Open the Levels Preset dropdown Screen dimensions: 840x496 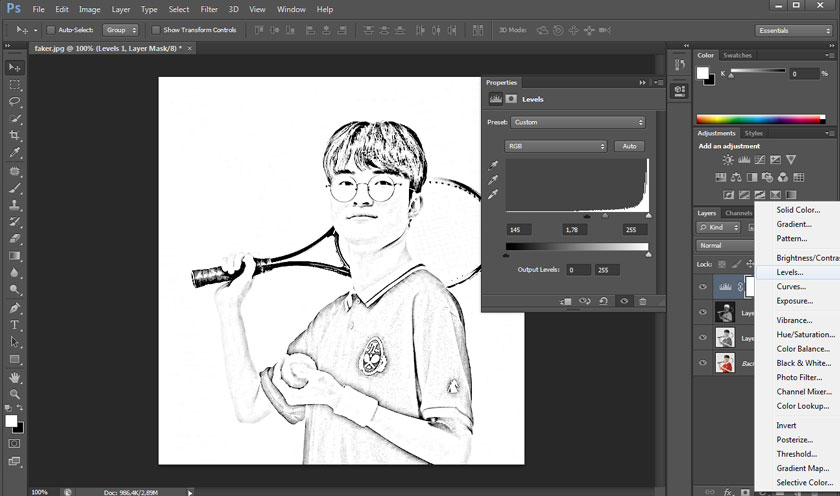pyautogui.click(x=578, y=122)
